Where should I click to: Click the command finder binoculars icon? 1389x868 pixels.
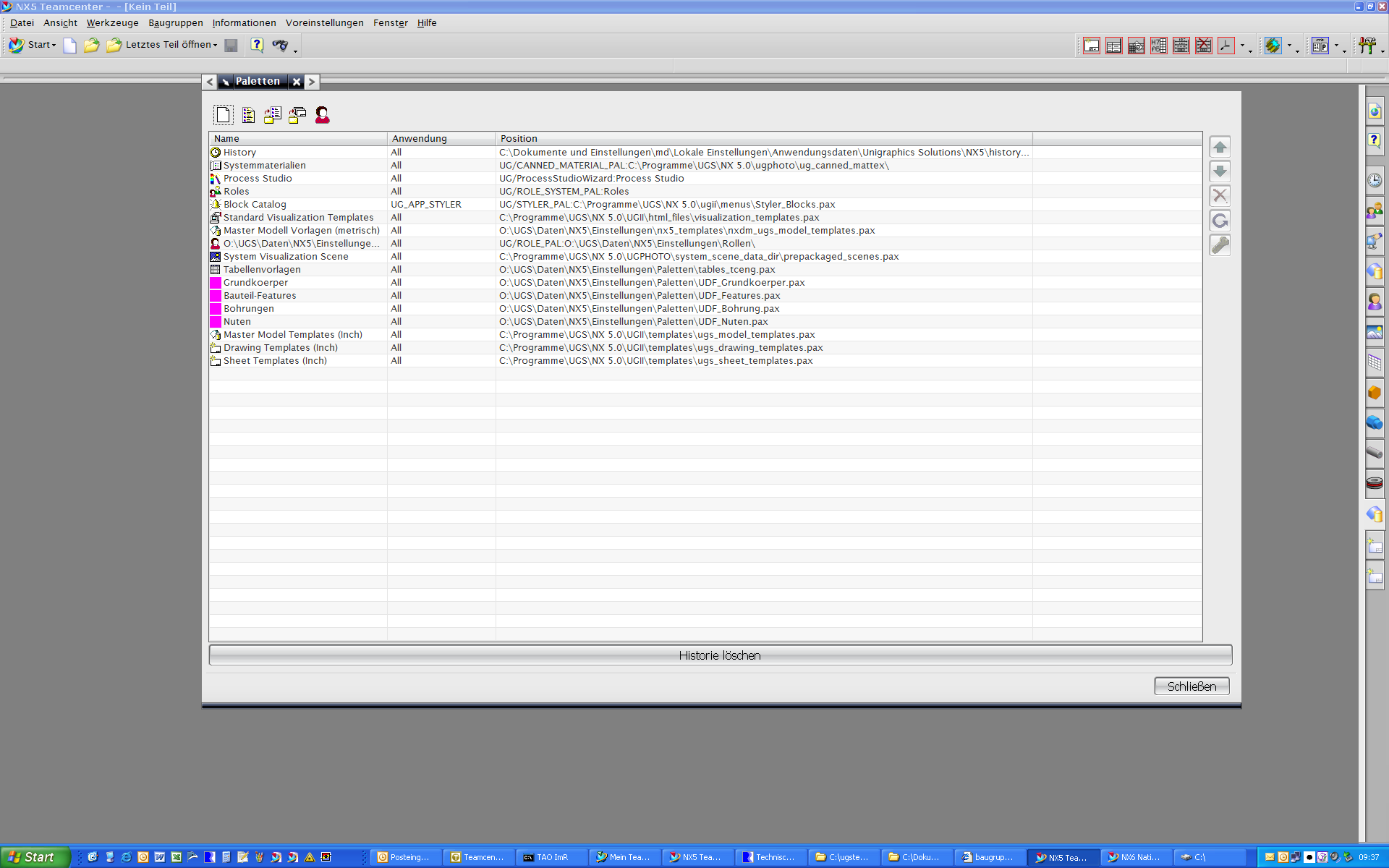tap(280, 46)
